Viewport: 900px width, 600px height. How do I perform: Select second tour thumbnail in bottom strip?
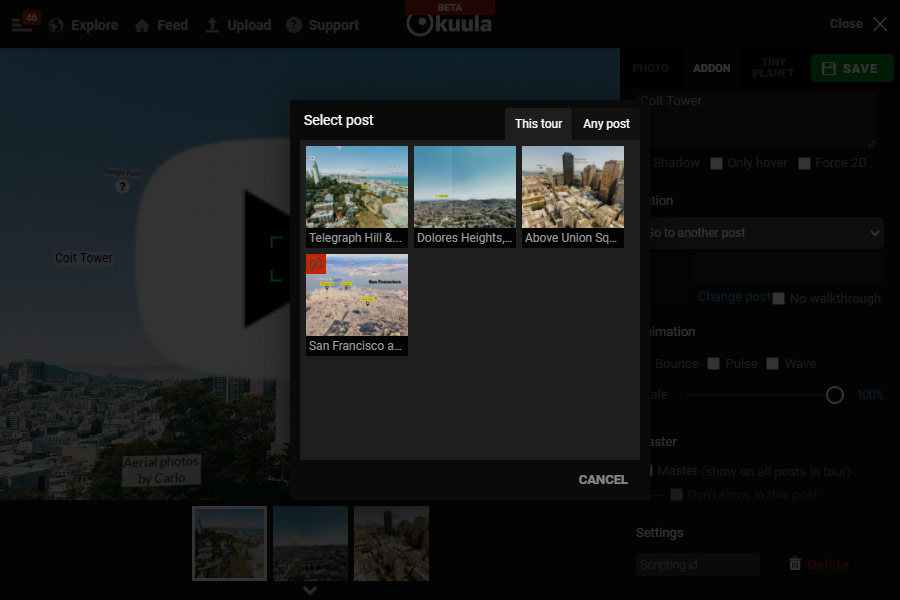click(311, 543)
